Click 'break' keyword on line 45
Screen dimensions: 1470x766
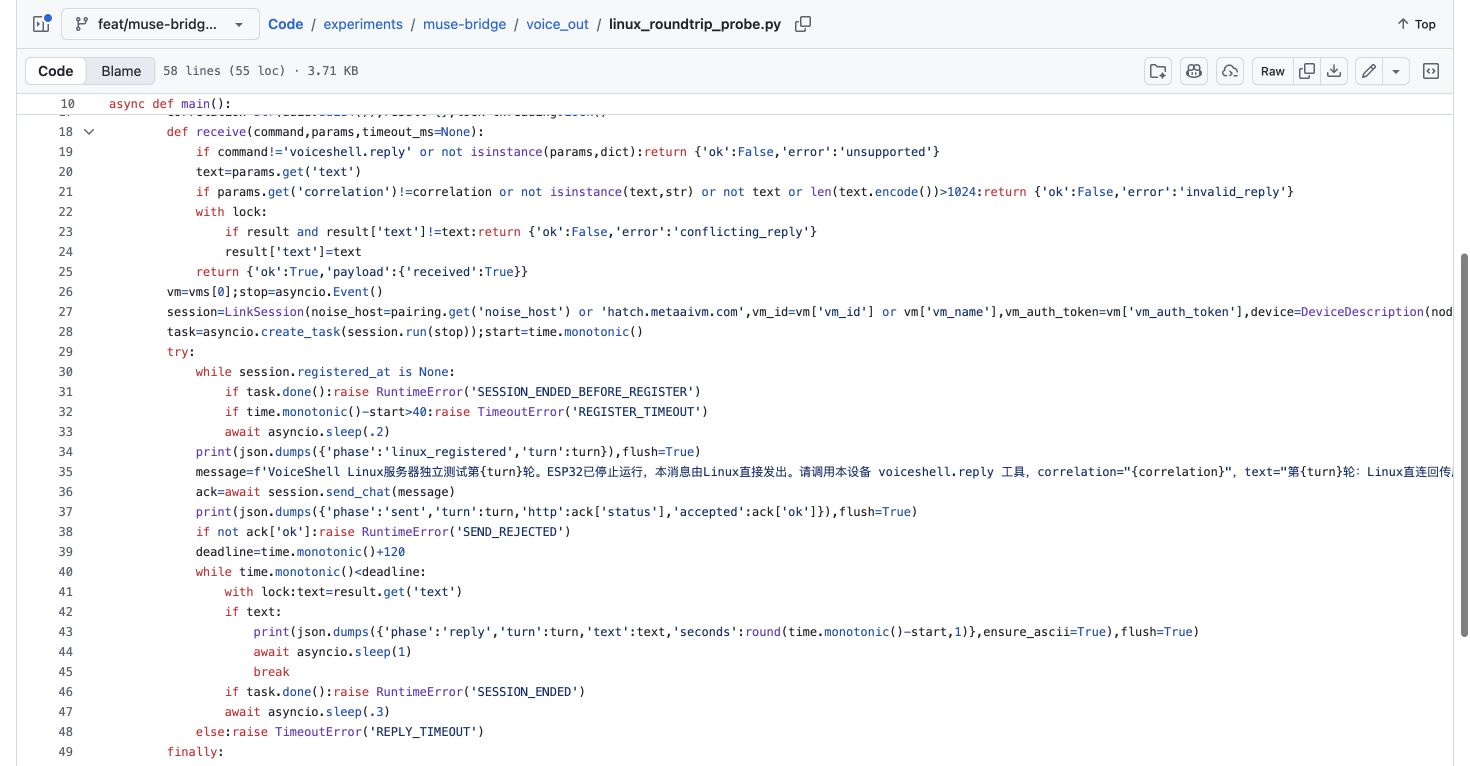tap(272, 671)
